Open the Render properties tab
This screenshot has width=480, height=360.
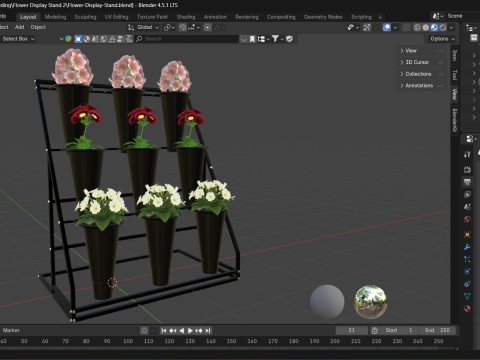coord(467,169)
